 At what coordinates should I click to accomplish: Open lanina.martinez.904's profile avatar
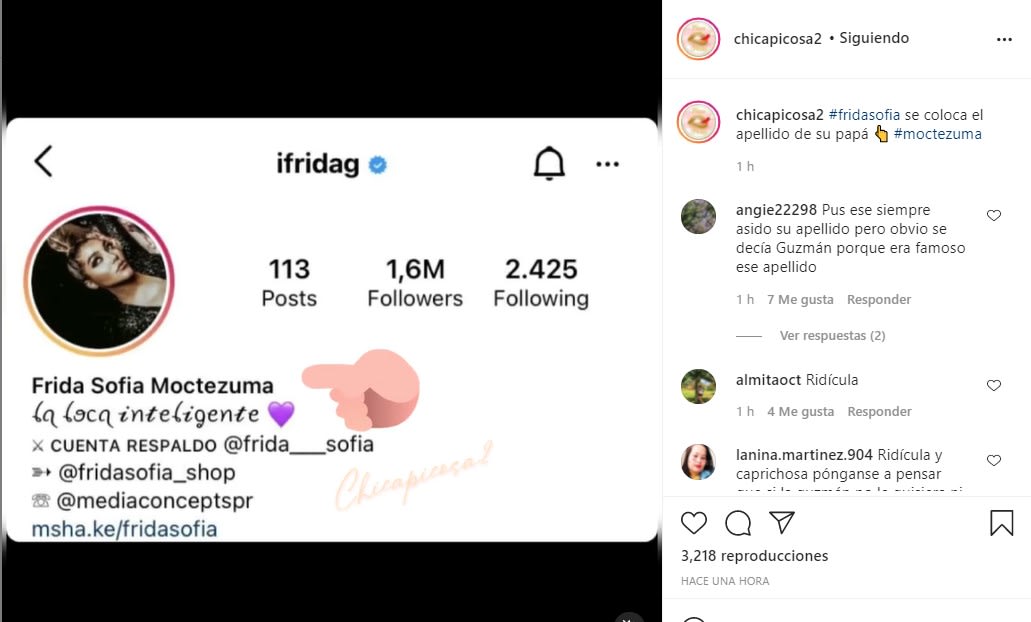click(698, 461)
